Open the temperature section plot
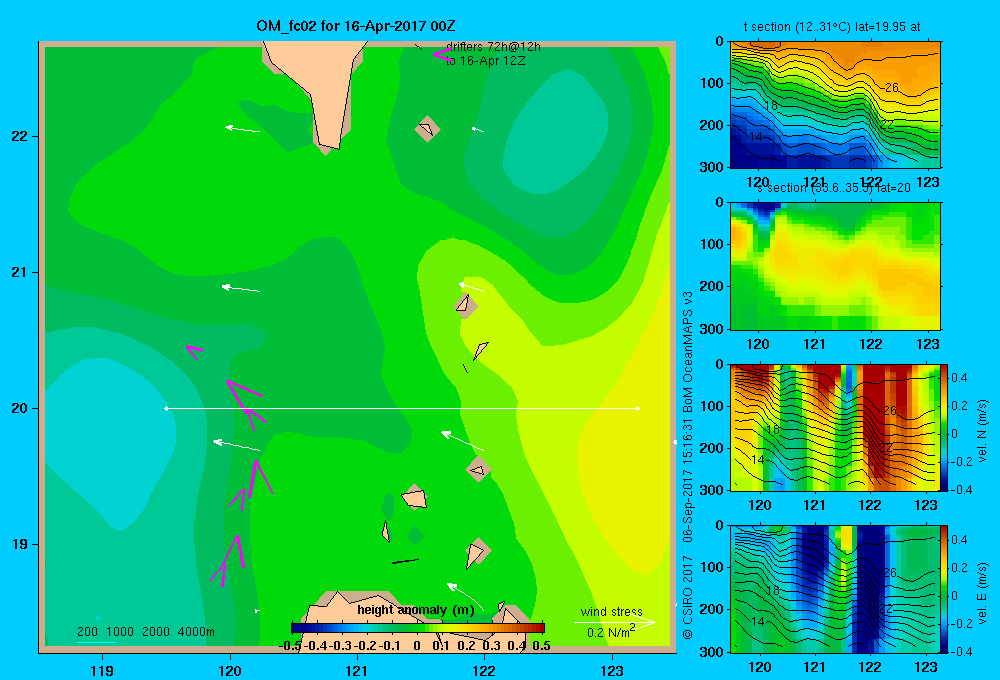The image size is (1000, 680). 835,105
